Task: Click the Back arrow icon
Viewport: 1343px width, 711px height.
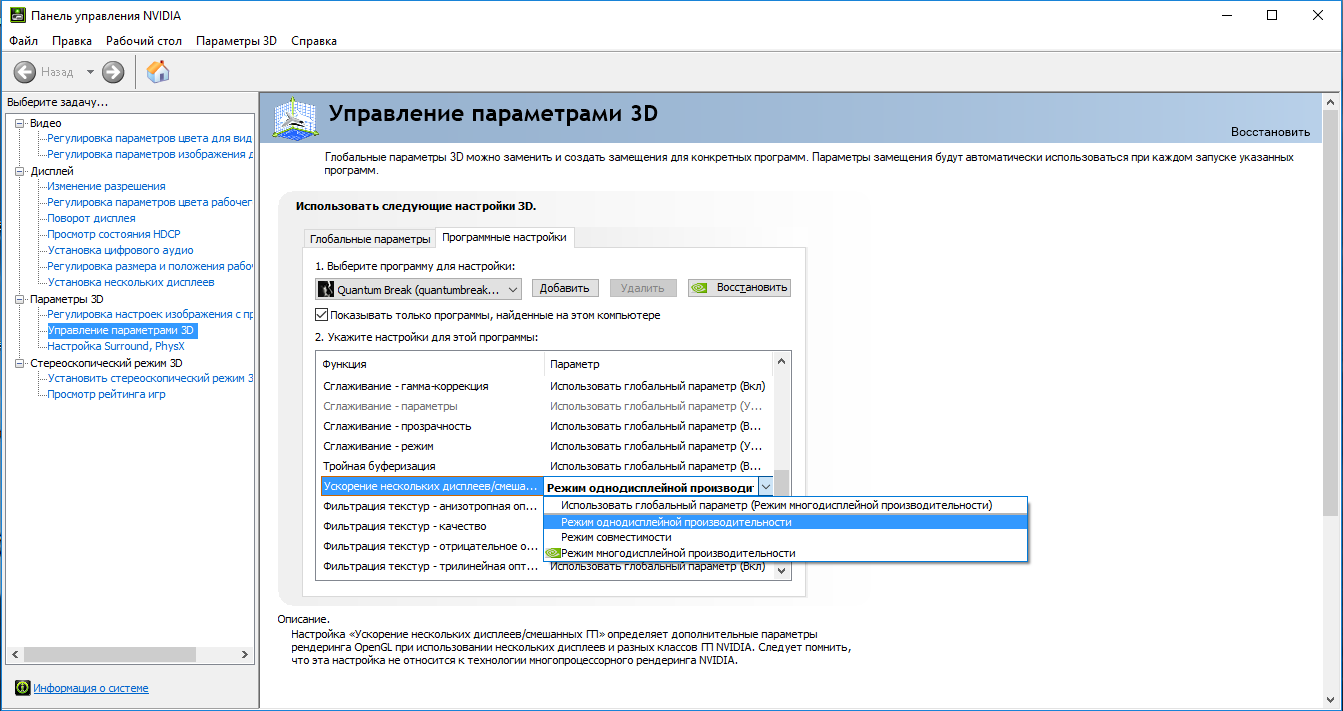Action: coord(25,72)
